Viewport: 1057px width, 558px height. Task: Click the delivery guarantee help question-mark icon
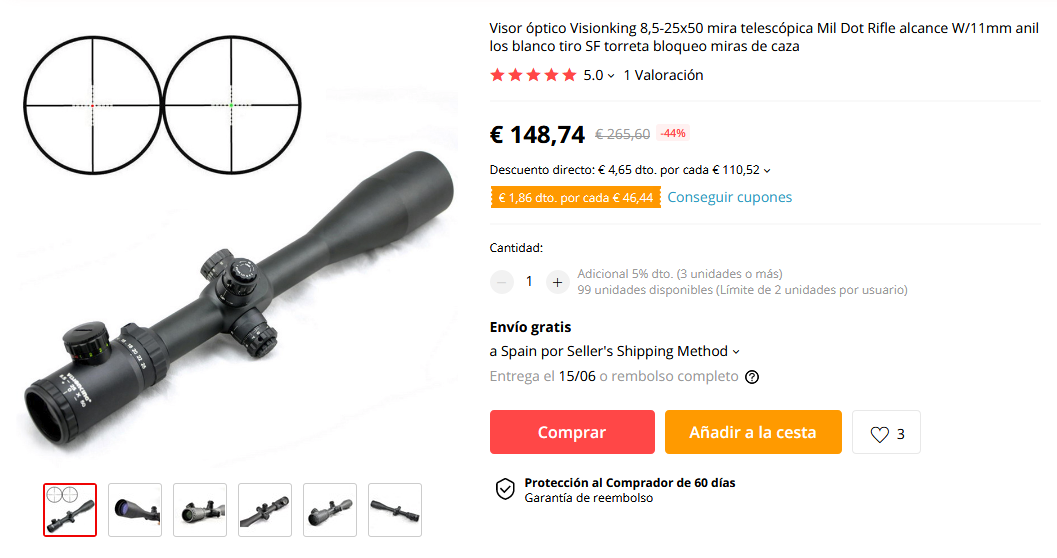point(752,377)
